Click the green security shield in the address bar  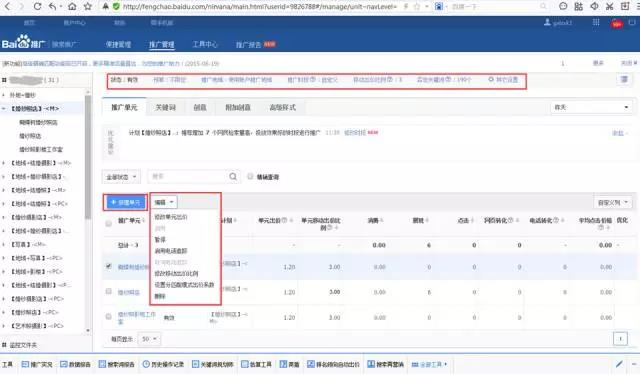point(116,7)
